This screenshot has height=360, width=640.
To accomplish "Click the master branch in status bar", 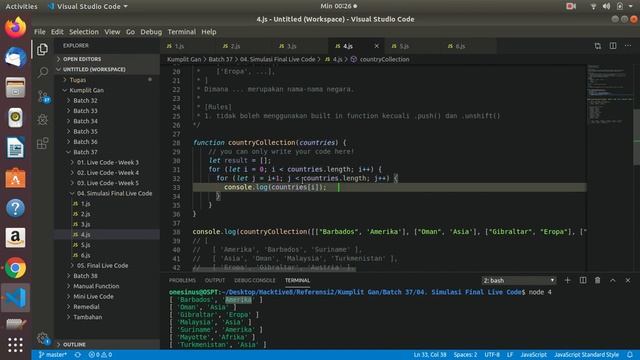I will coord(53,355).
